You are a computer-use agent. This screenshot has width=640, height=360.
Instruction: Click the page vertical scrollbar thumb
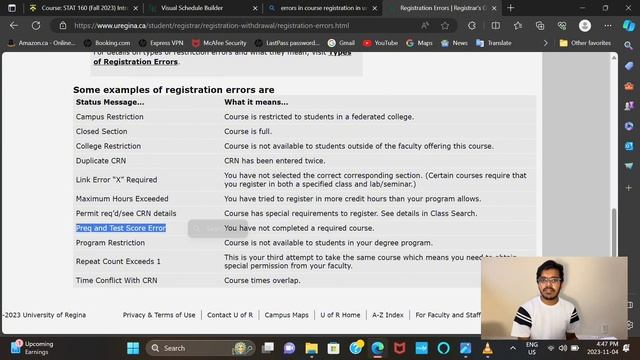(x=613, y=232)
